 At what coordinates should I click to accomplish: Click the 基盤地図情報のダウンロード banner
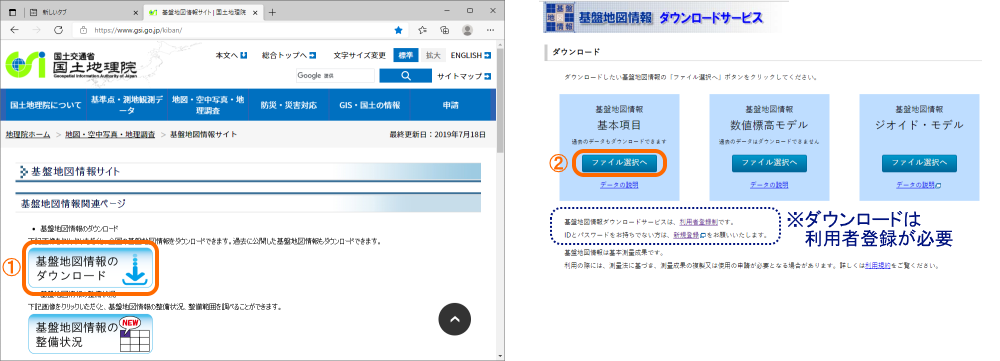click(90, 267)
